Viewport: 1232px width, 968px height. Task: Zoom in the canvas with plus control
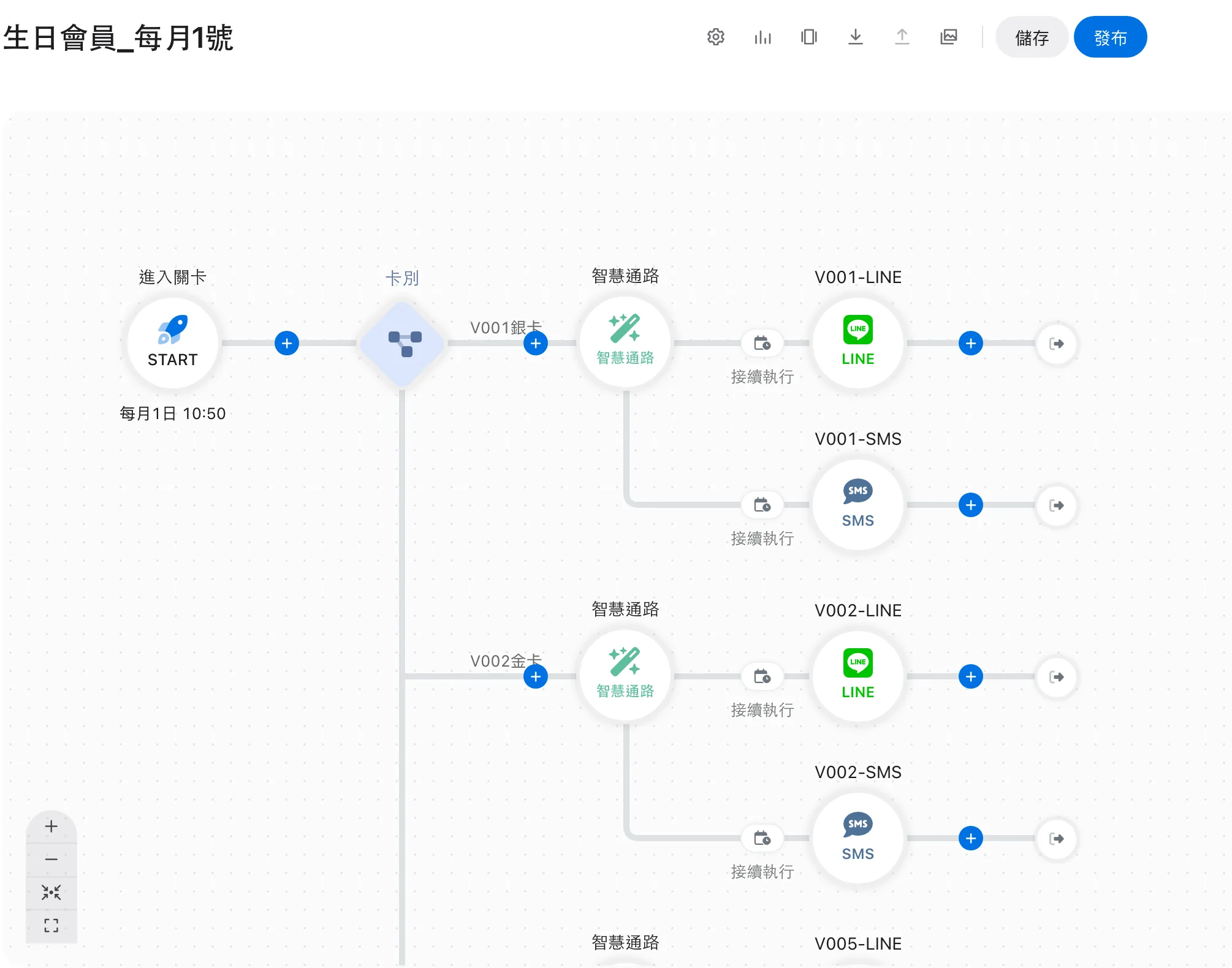pos(51,826)
